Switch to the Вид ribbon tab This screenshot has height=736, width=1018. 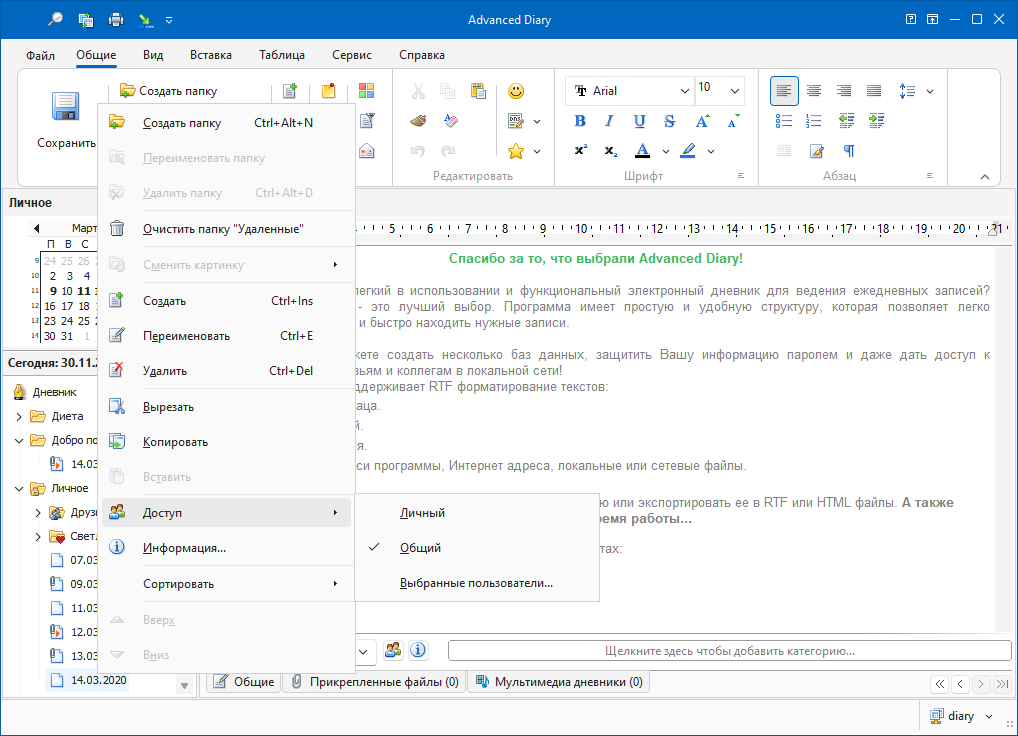point(153,55)
